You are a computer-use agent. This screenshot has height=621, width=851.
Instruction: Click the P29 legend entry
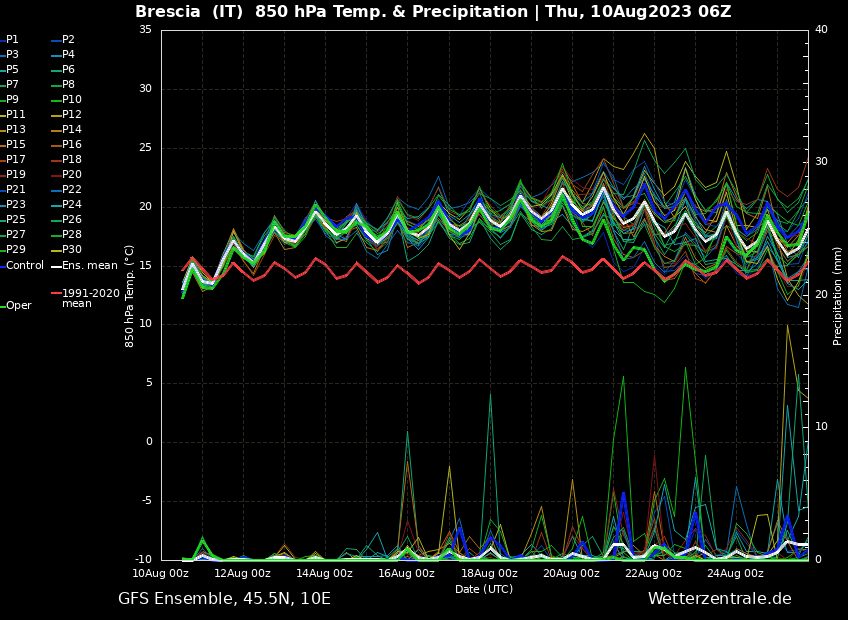[13, 250]
